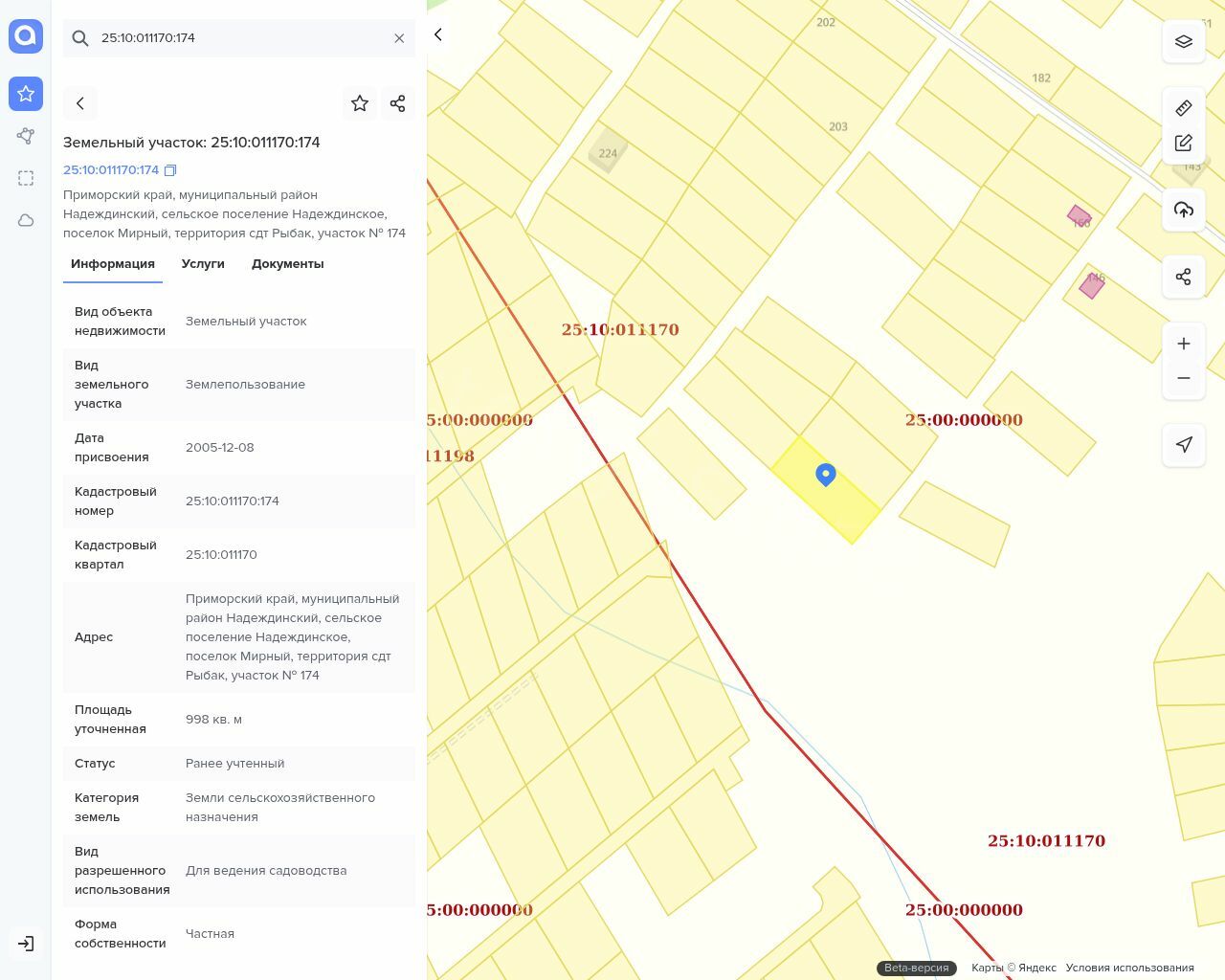Image resolution: width=1225 pixels, height=980 pixels.
Task: Open the Документы tab
Action: tap(287, 264)
